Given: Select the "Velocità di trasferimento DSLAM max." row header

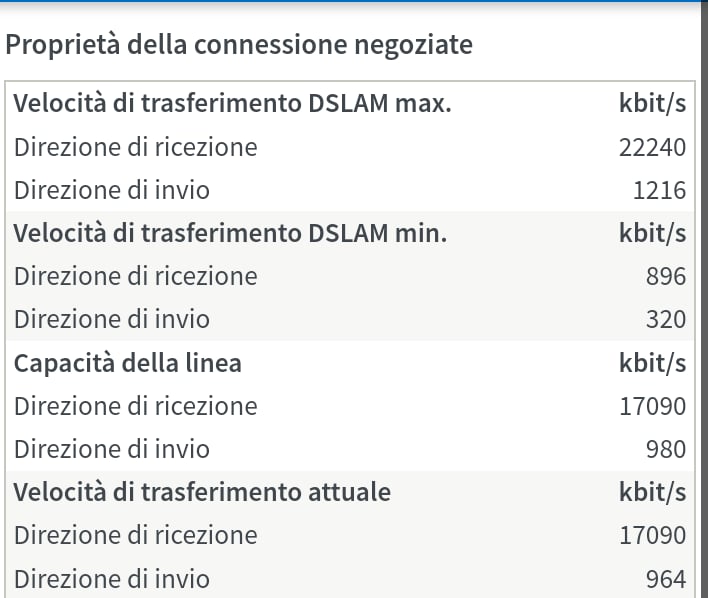Looking at the screenshot, I should point(232,104).
